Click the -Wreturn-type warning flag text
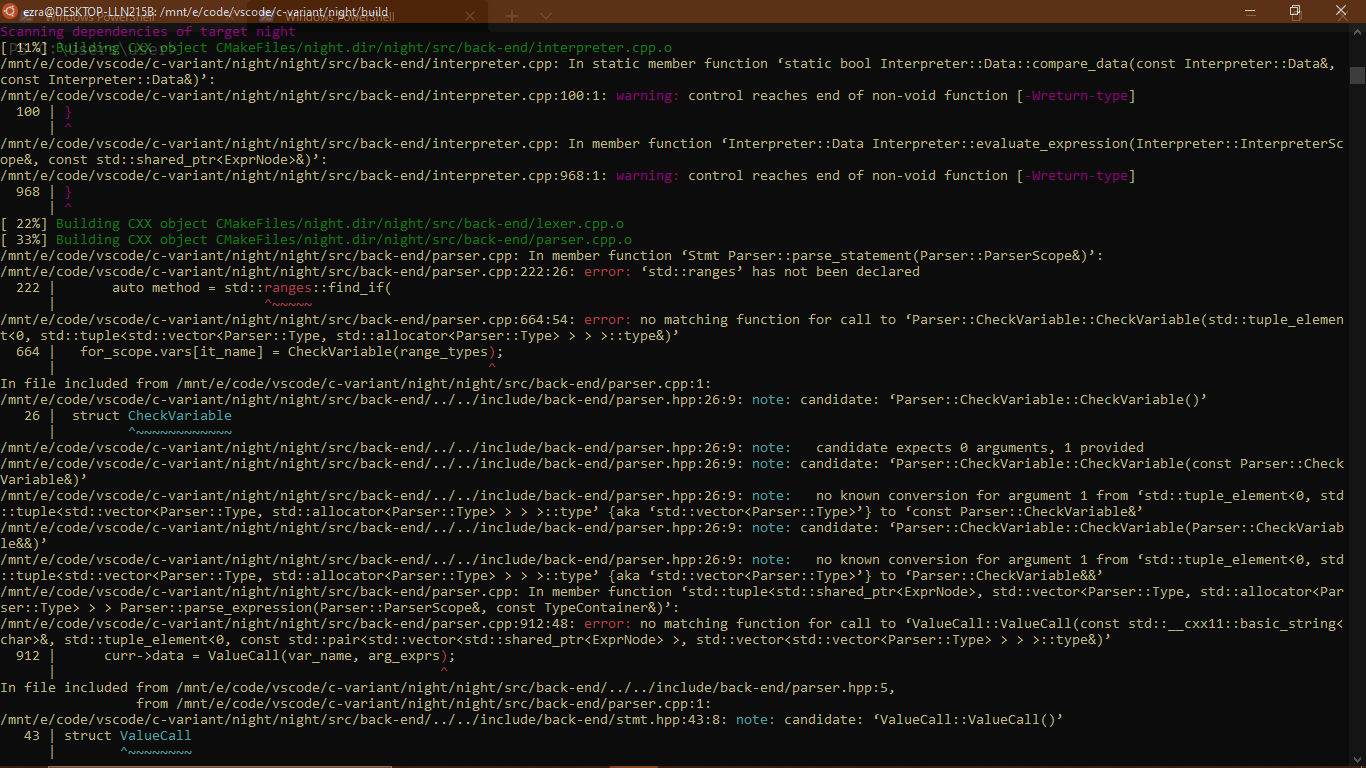Viewport: 1366px width, 768px height. (1078, 95)
